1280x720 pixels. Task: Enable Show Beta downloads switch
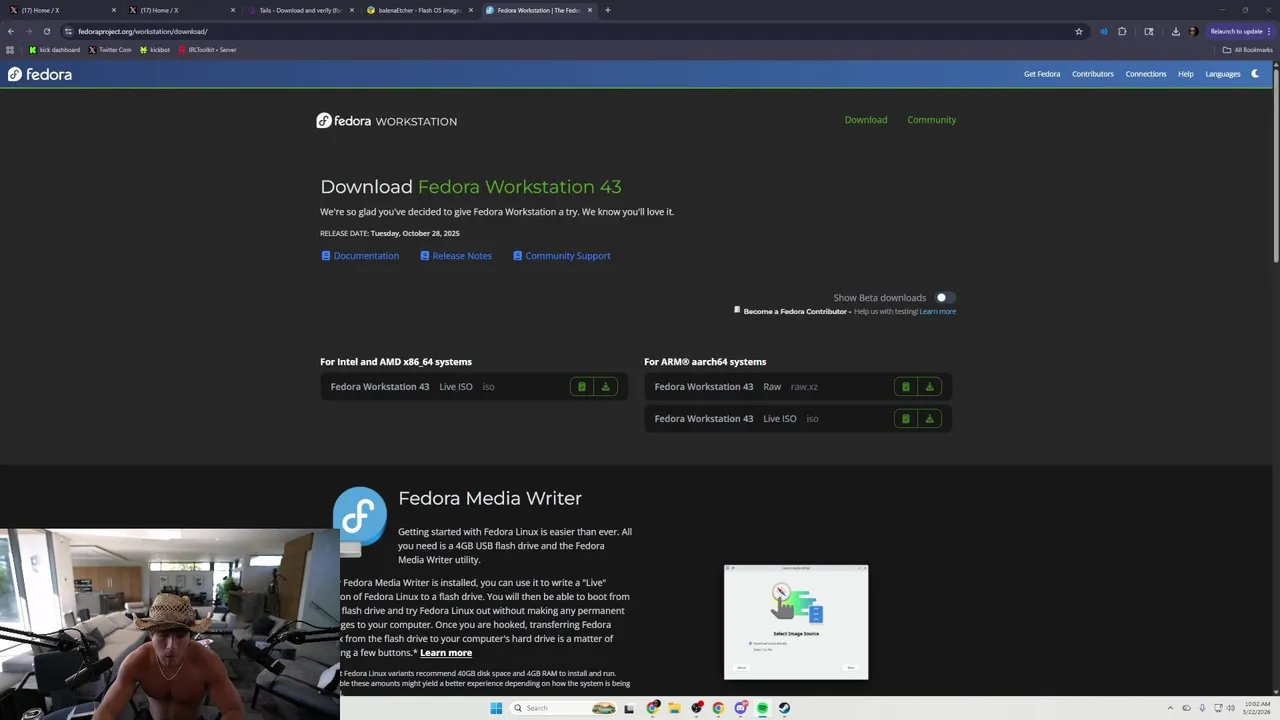click(944, 297)
